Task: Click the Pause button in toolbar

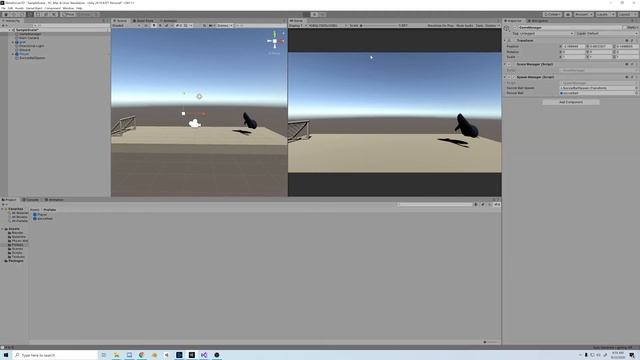Action: click(314, 14)
